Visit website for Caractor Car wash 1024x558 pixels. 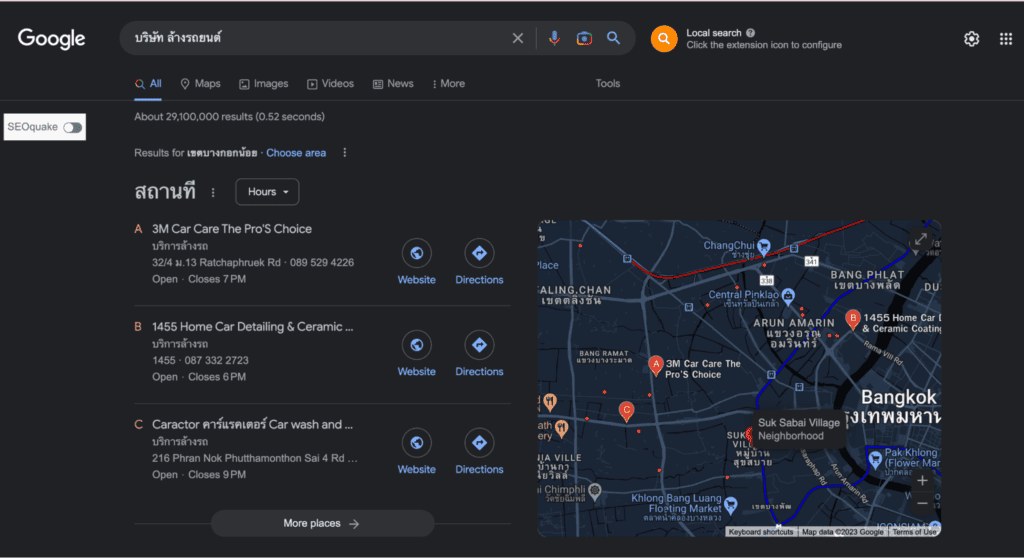417,452
